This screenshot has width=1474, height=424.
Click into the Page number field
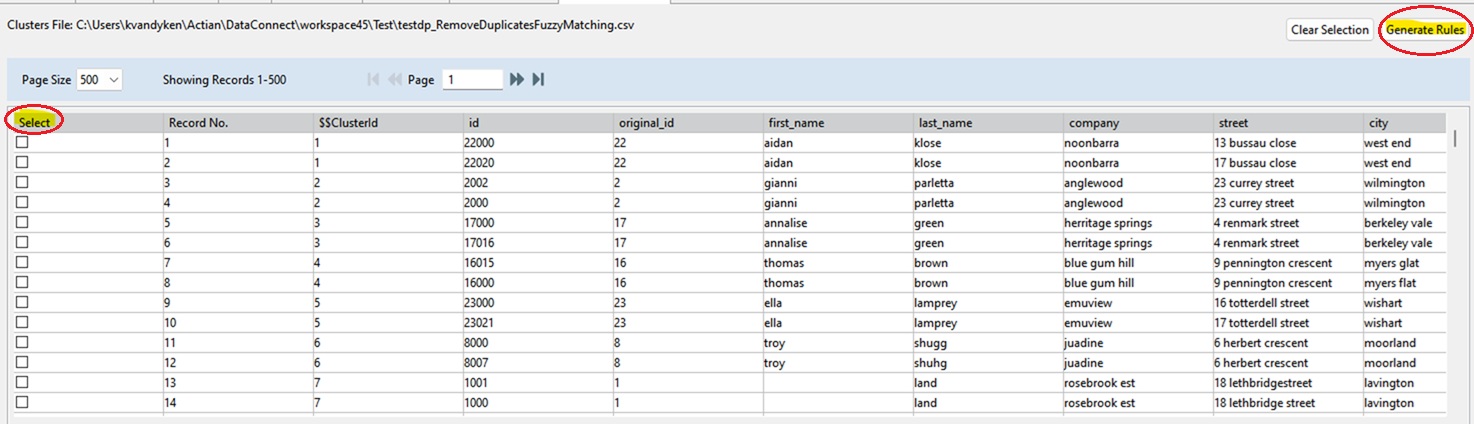pyautogui.click(x=472, y=80)
